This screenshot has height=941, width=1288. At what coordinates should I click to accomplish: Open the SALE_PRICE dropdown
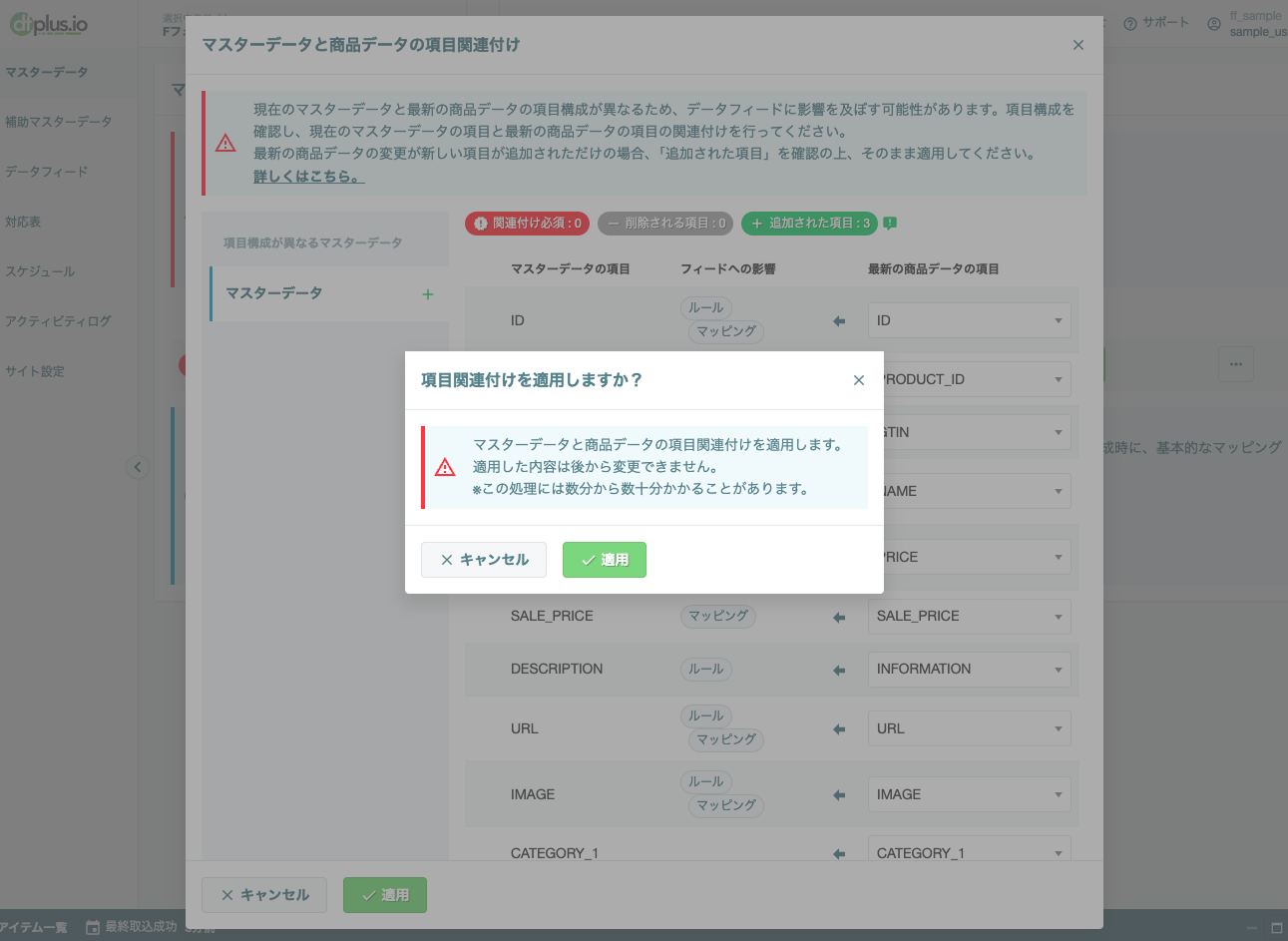970,616
